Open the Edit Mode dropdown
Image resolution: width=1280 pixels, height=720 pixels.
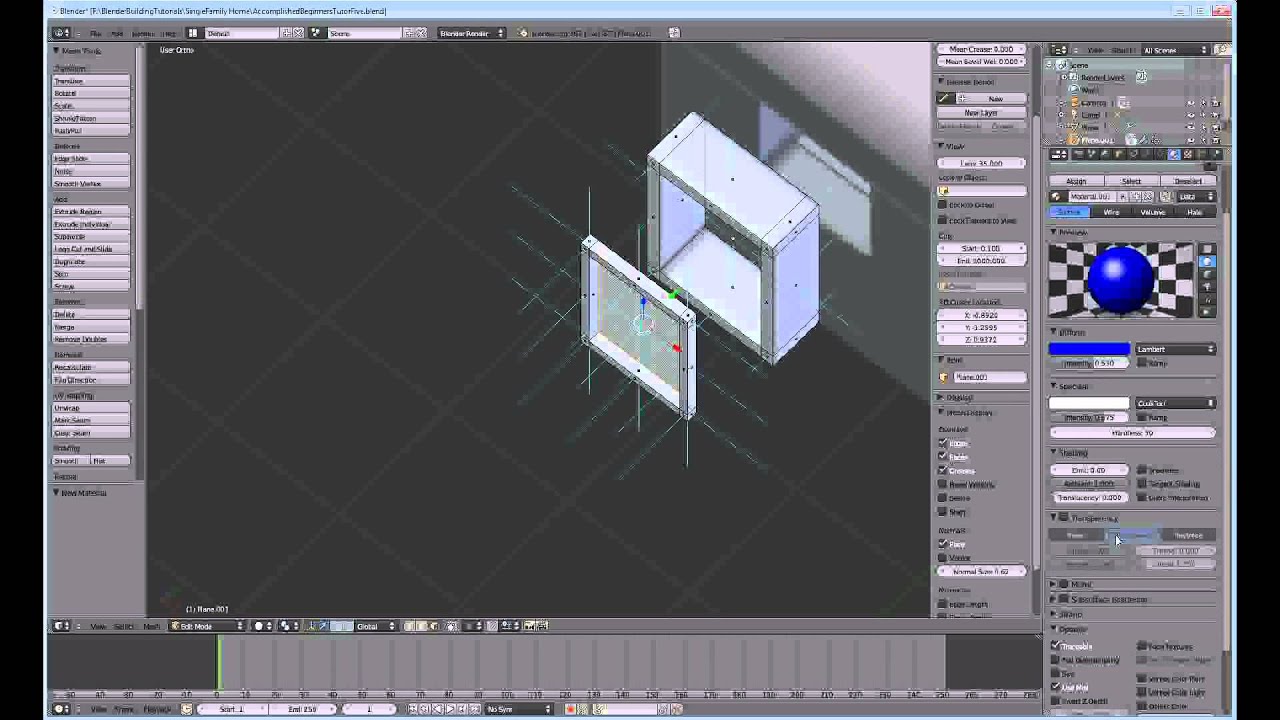pos(207,626)
